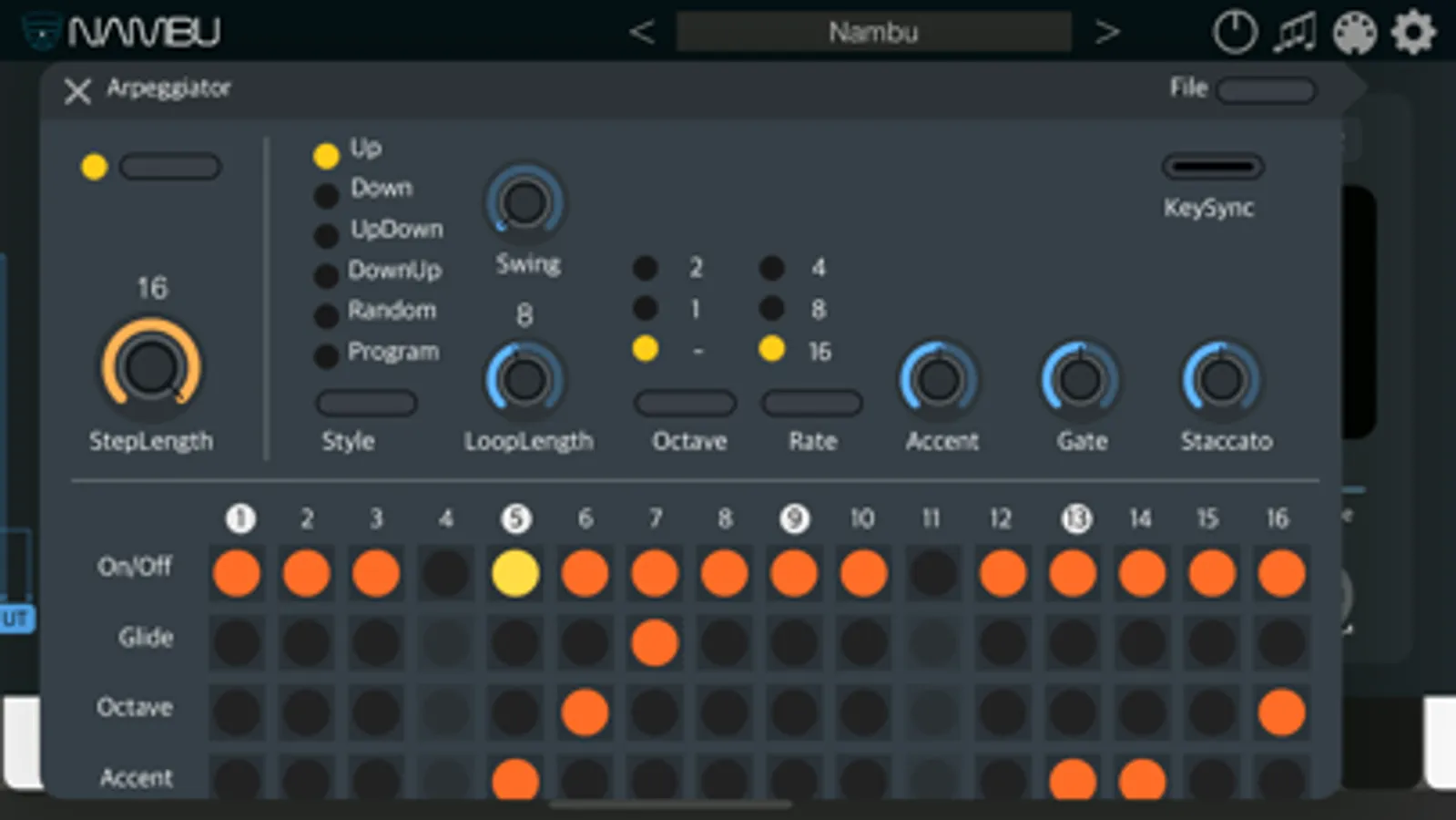1456x820 pixels.
Task: Enable the On/Off step 4
Action: pyautogui.click(x=445, y=573)
